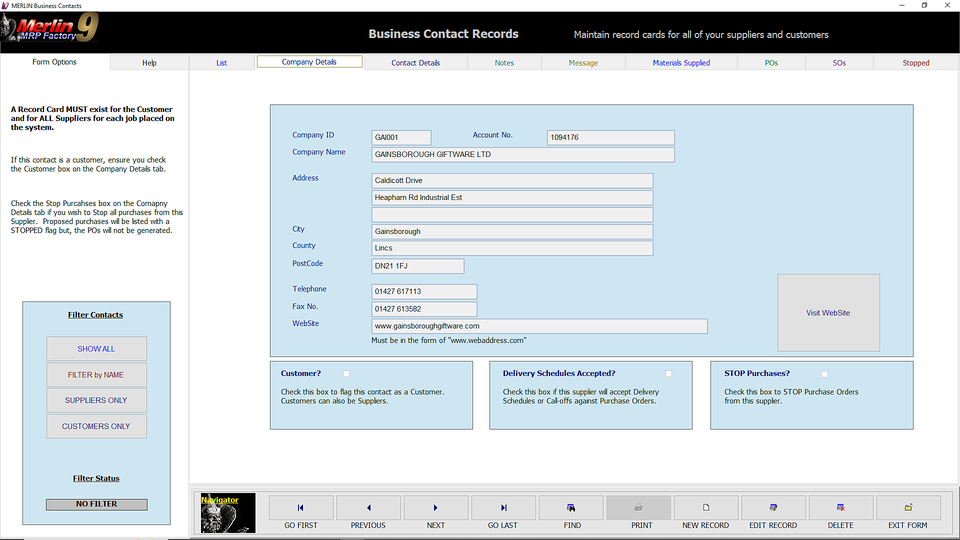
Task: Open Find record search
Action: [x=571, y=508]
